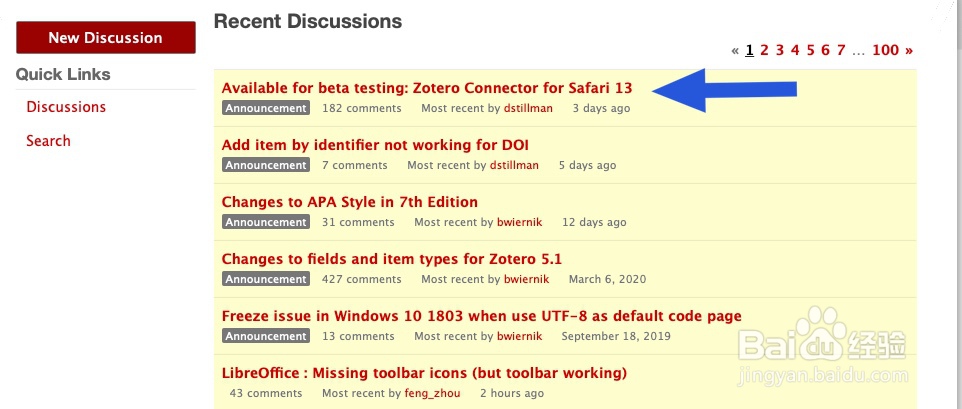
Task: Open Changes to APA Style 7th Edition
Action: [x=350, y=202]
